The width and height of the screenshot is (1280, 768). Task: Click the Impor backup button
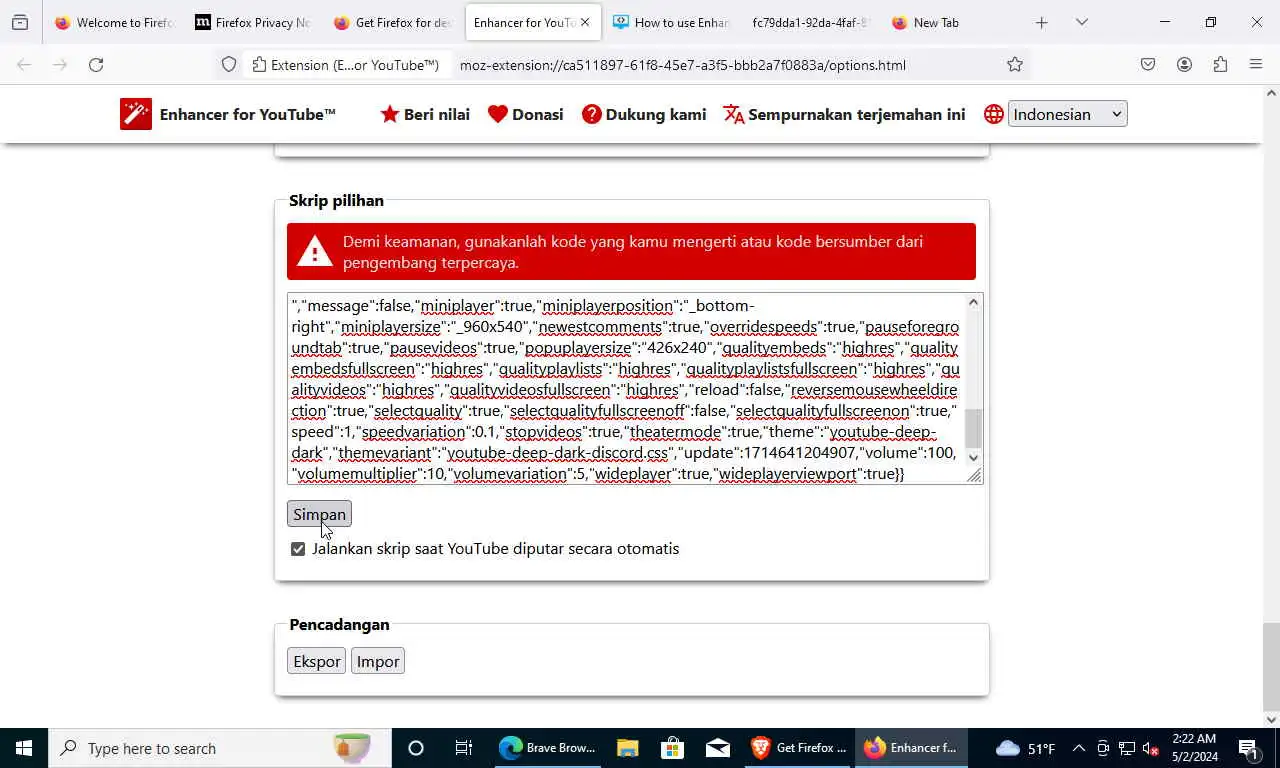click(x=378, y=661)
